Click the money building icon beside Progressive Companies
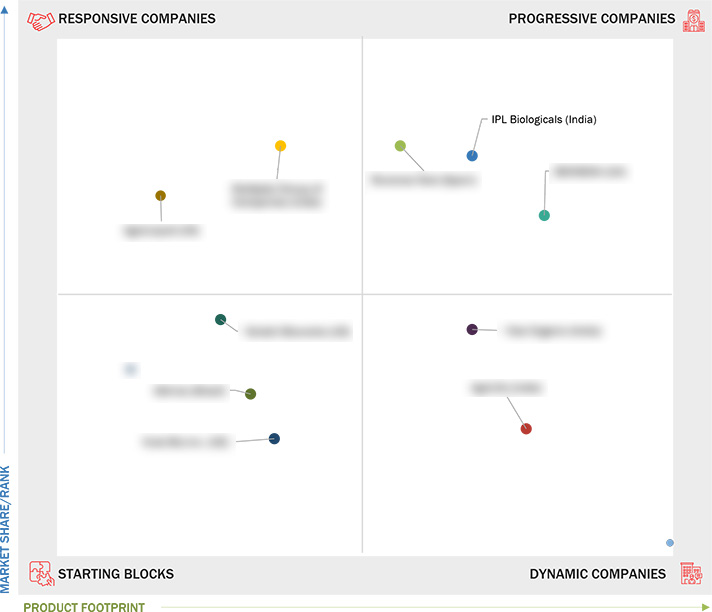This screenshot has height=612, width=712. coord(694,20)
